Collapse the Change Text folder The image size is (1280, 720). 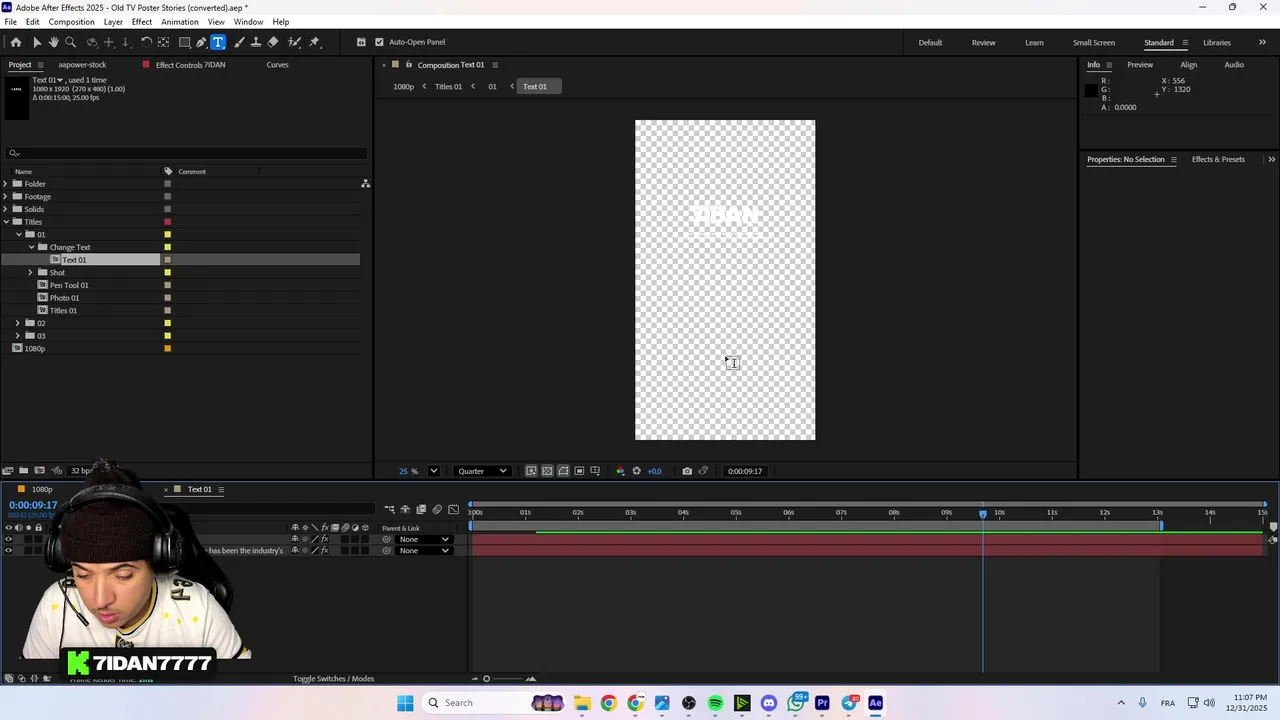(x=31, y=247)
